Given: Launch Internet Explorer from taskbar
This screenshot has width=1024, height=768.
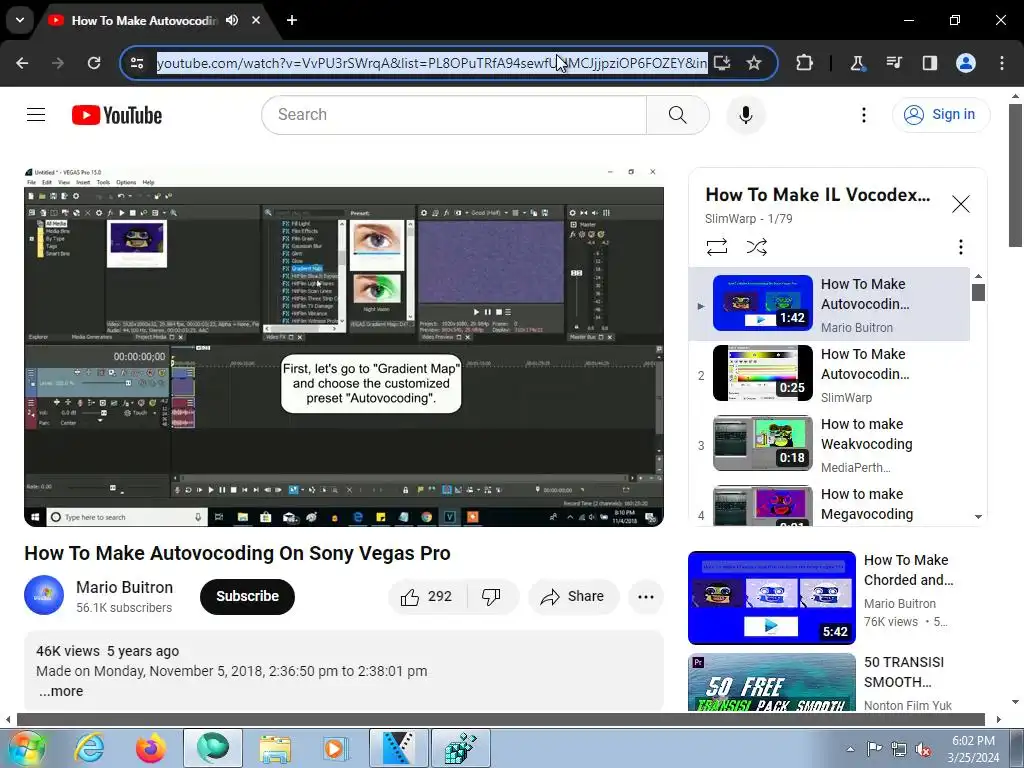Looking at the screenshot, I should pyautogui.click(x=89, y=748).
